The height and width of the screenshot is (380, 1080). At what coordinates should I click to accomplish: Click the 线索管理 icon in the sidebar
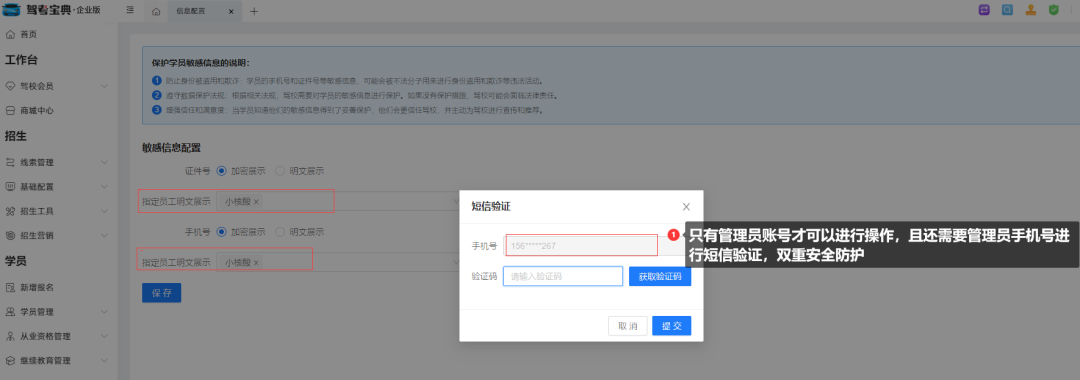click(x=10, y=162)
